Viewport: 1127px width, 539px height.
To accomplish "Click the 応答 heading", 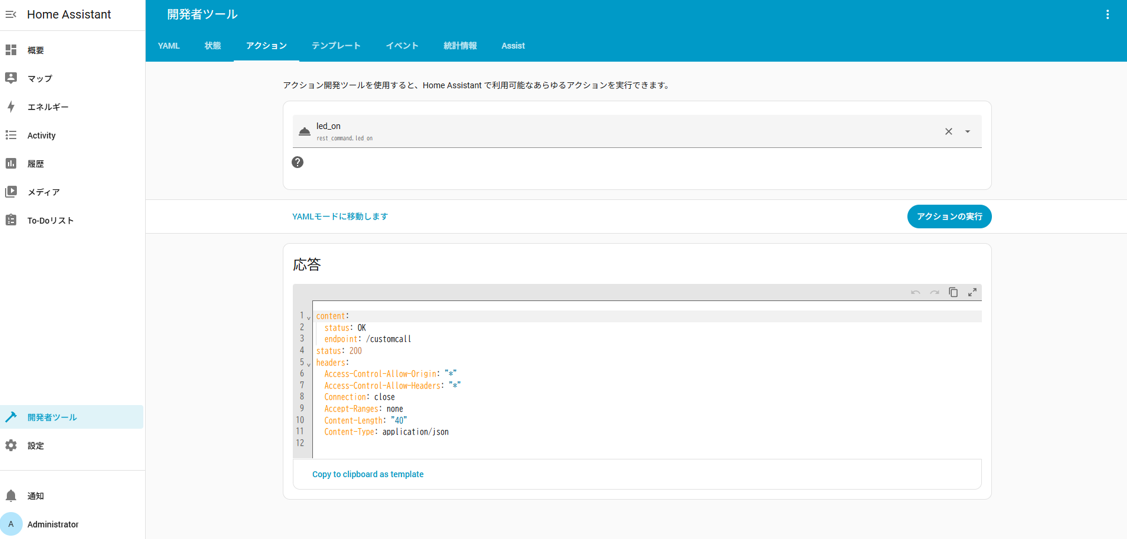I will (307, 264).
